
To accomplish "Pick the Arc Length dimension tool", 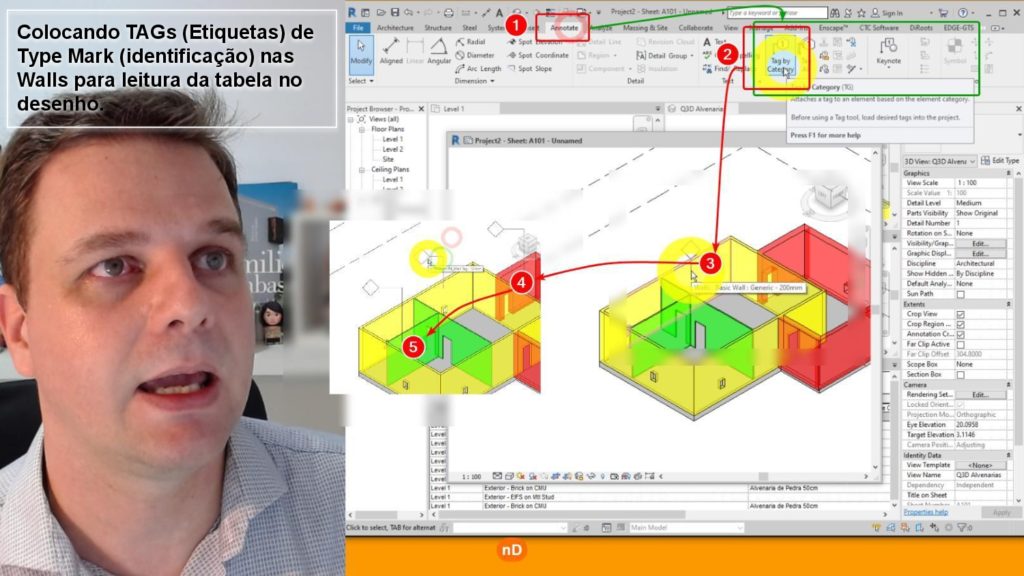I will click(x=476, y=69).
